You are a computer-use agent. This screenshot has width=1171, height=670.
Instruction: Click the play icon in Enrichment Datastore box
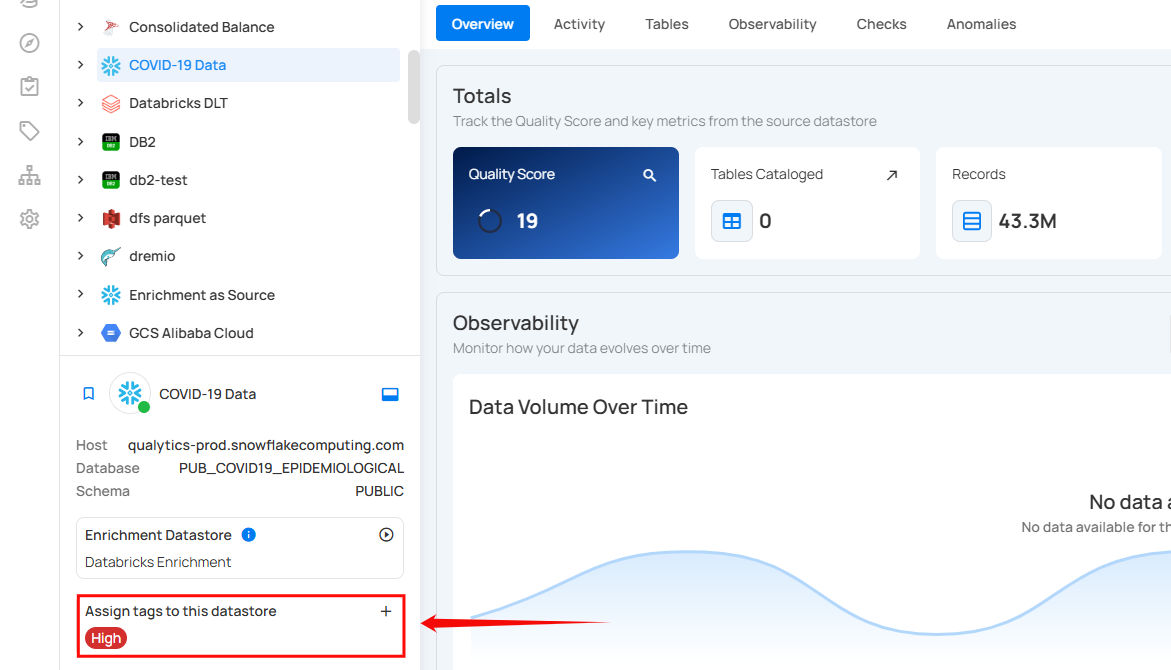(x=386, y=535)
